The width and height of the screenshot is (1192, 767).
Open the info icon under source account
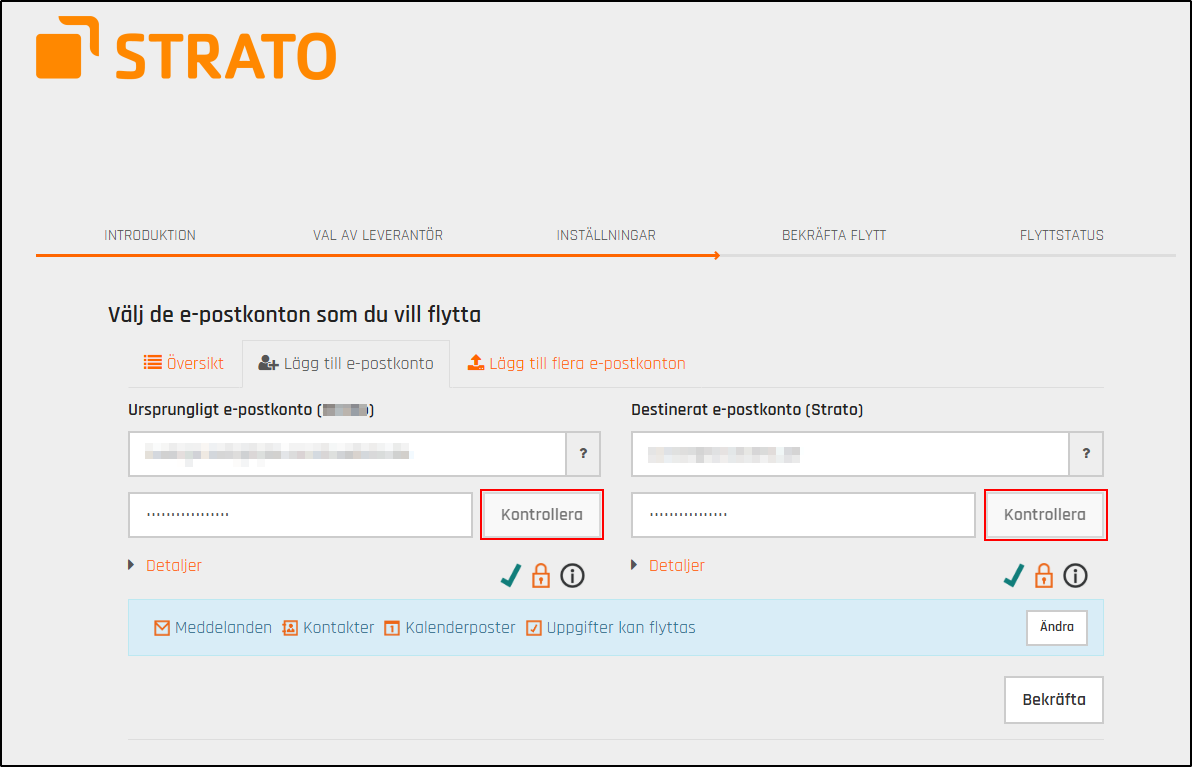tap(572, 576)
